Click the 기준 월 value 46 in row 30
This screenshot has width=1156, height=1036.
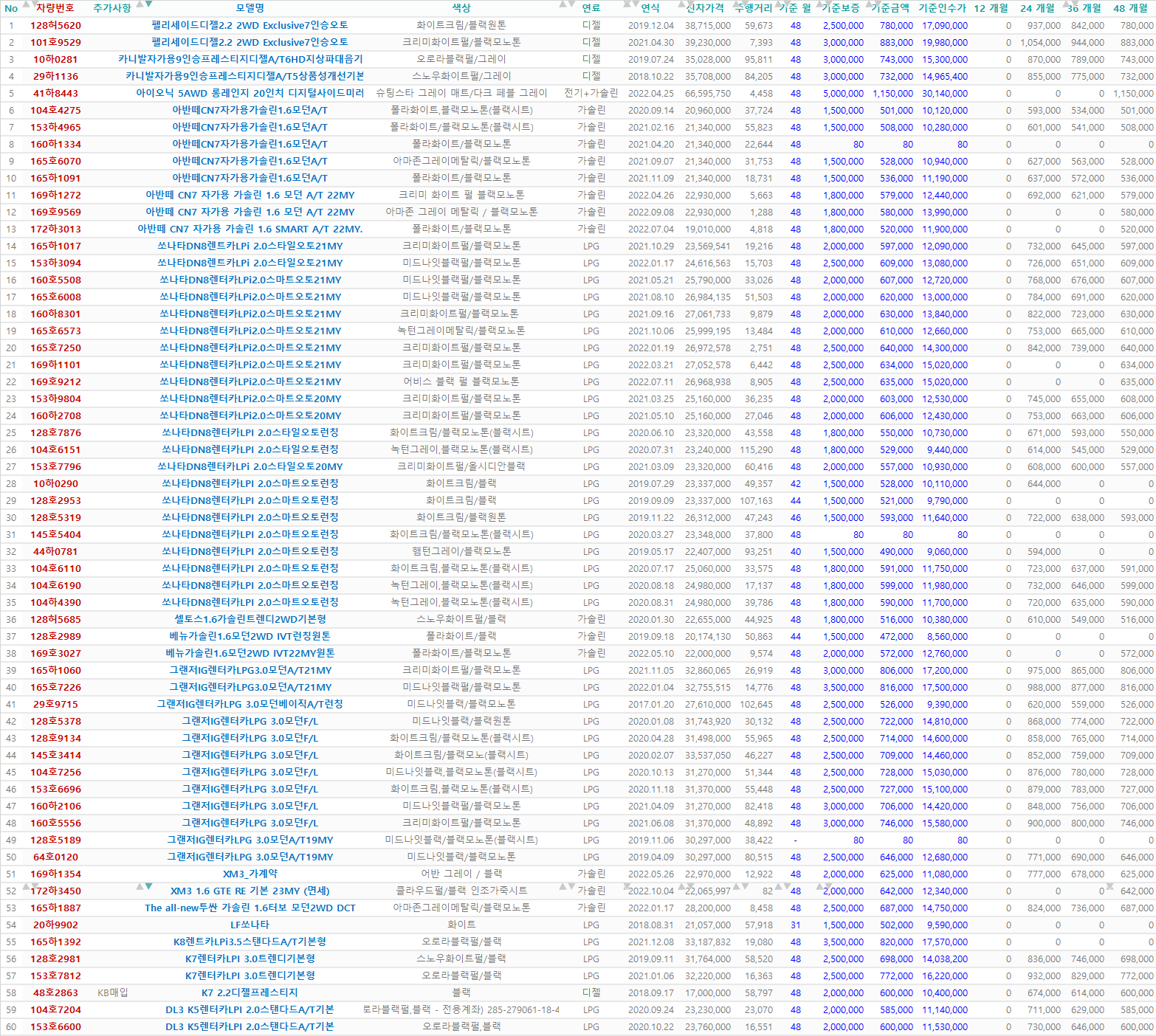(x=796, y=518)
